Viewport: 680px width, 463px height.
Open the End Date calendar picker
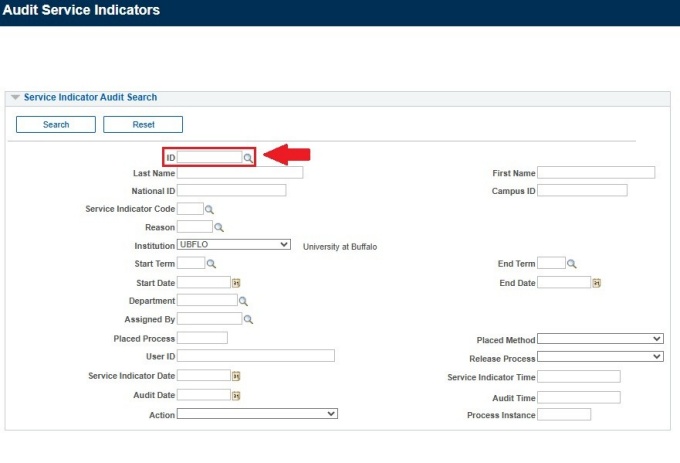click(x=597, y=283)
